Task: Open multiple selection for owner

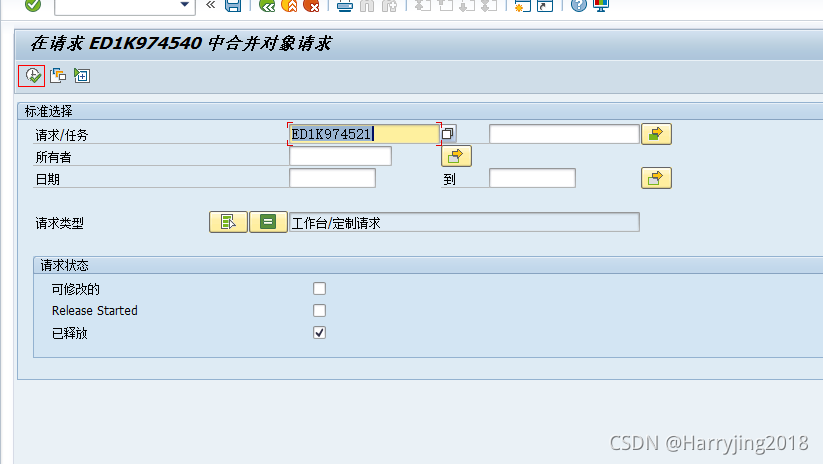Action: click(456, 156)
